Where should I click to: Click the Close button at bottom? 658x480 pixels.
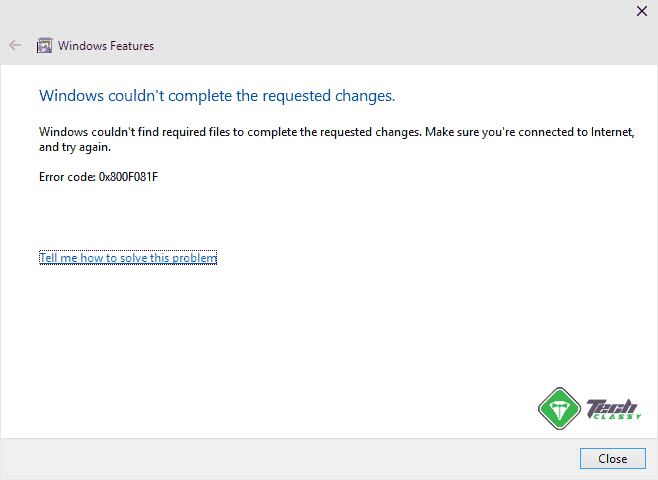coord(613,459)
